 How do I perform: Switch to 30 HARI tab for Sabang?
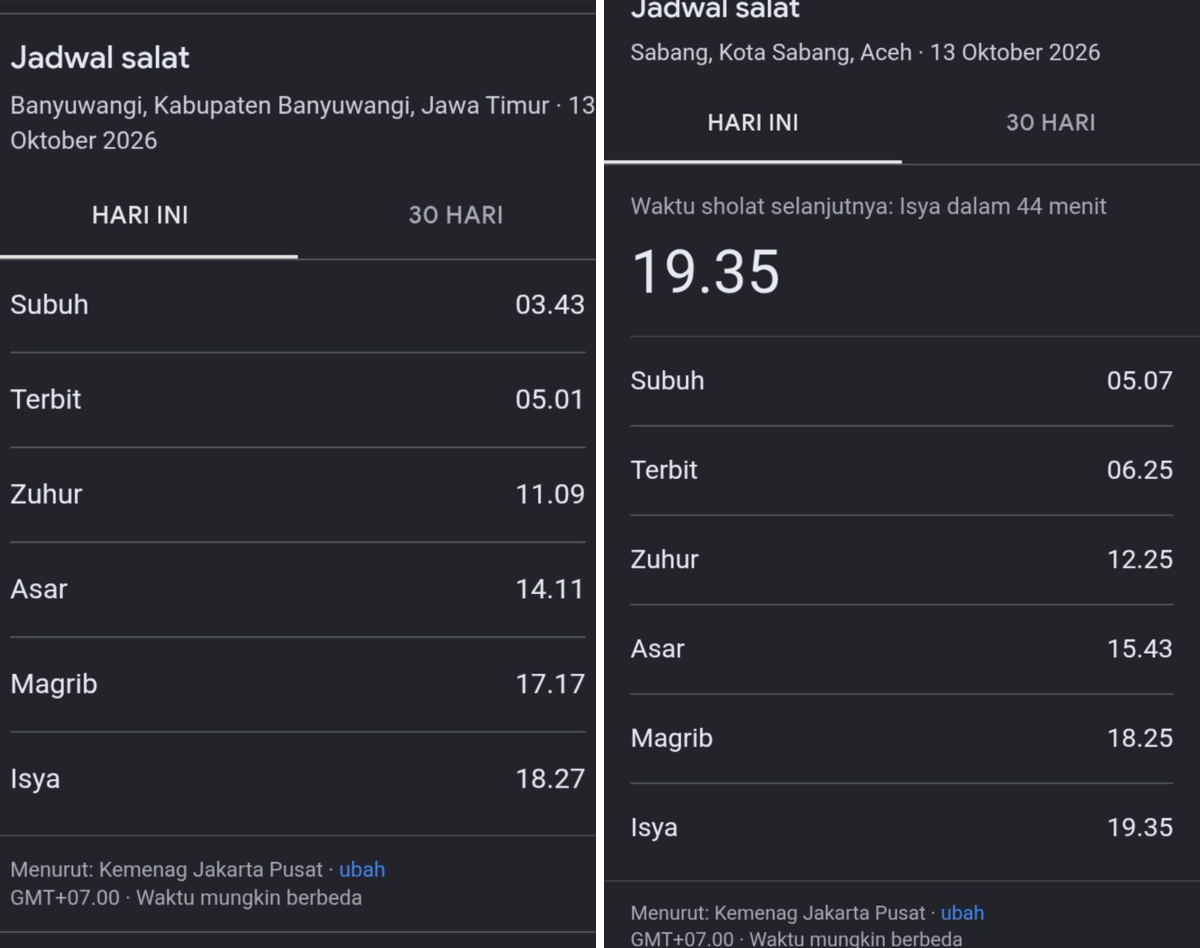coord(1050,123)
